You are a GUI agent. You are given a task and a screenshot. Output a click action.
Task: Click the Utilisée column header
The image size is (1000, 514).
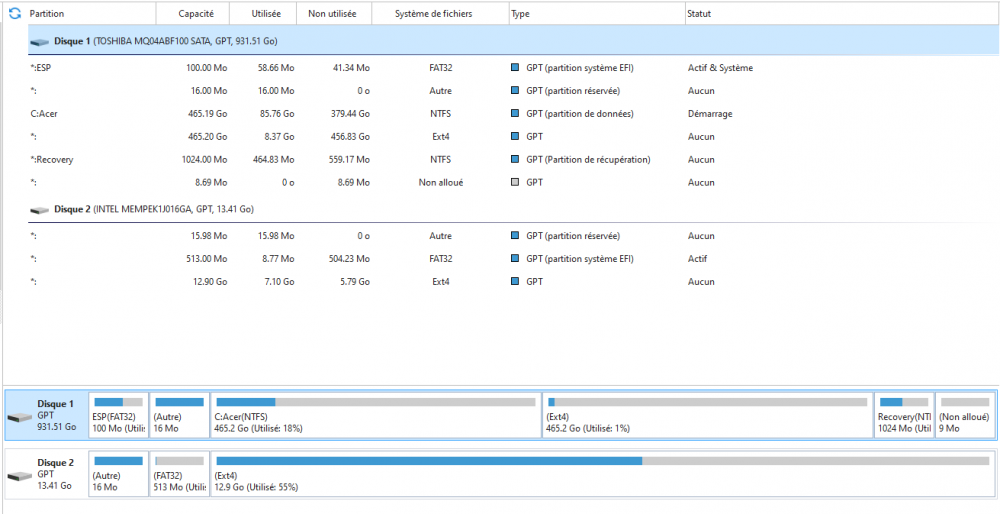click(x=264, y=14)
